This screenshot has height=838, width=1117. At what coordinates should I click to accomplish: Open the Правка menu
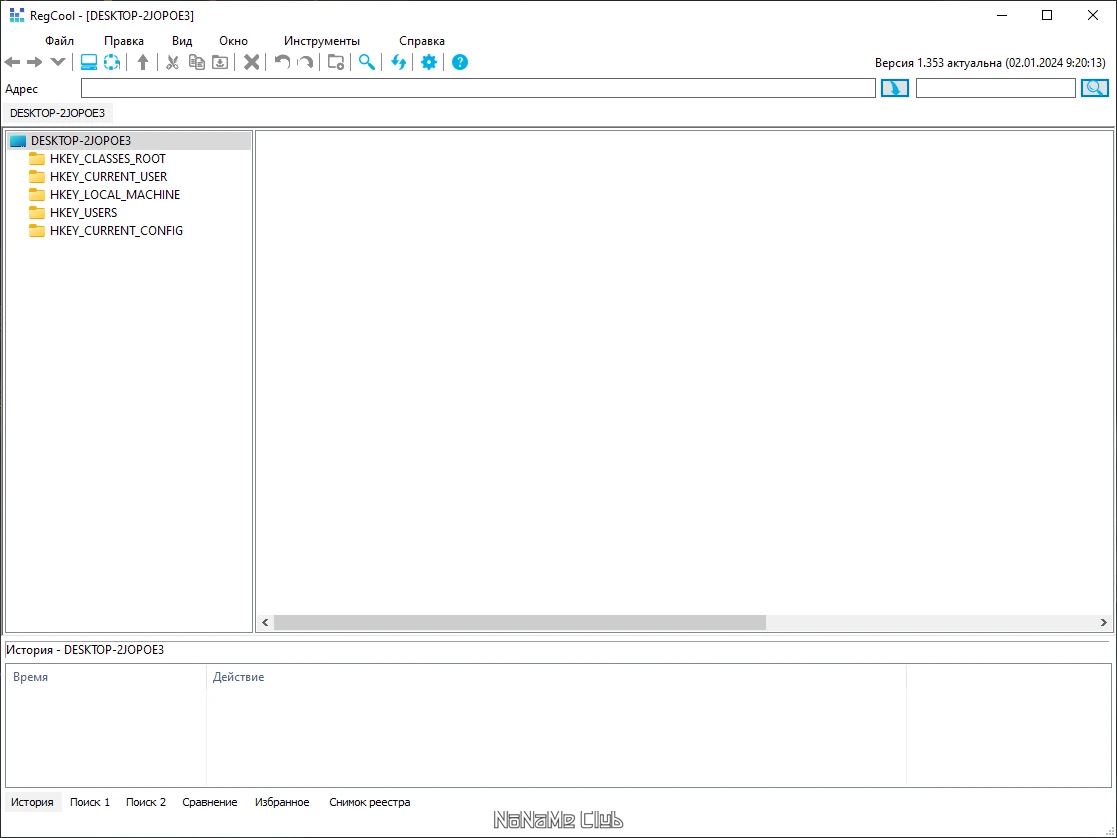pos(124,41)
